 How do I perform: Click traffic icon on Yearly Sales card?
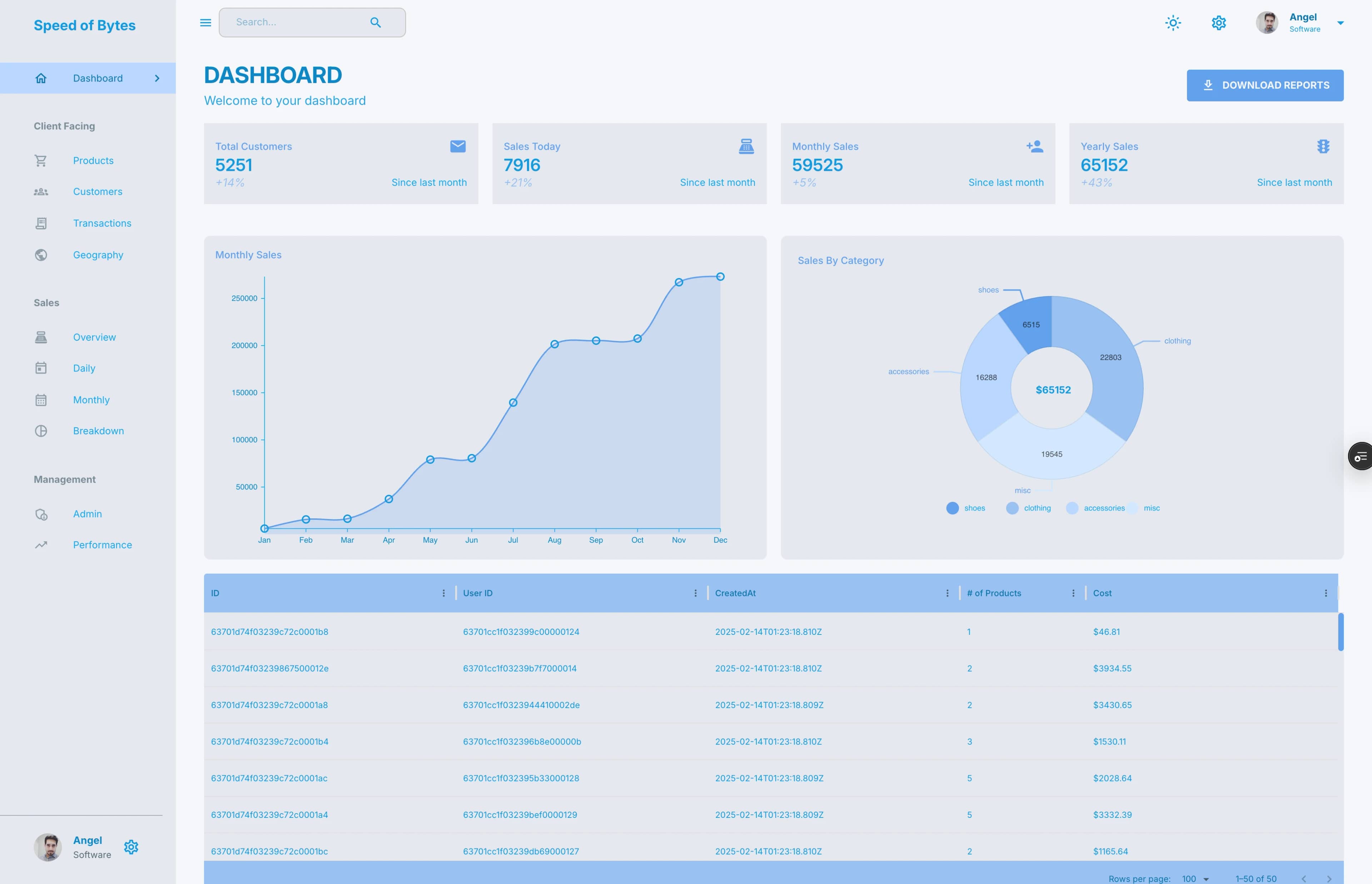click(x=1323, y=146)
